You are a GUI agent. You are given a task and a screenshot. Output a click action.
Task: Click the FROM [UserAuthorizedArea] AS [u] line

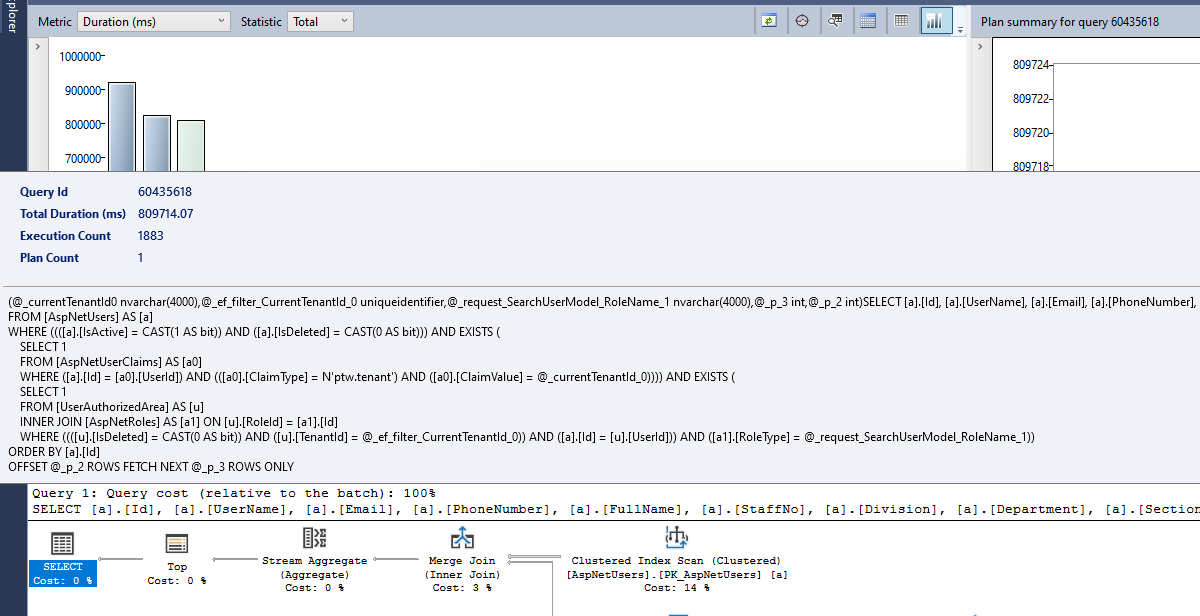tap(112, 406)
